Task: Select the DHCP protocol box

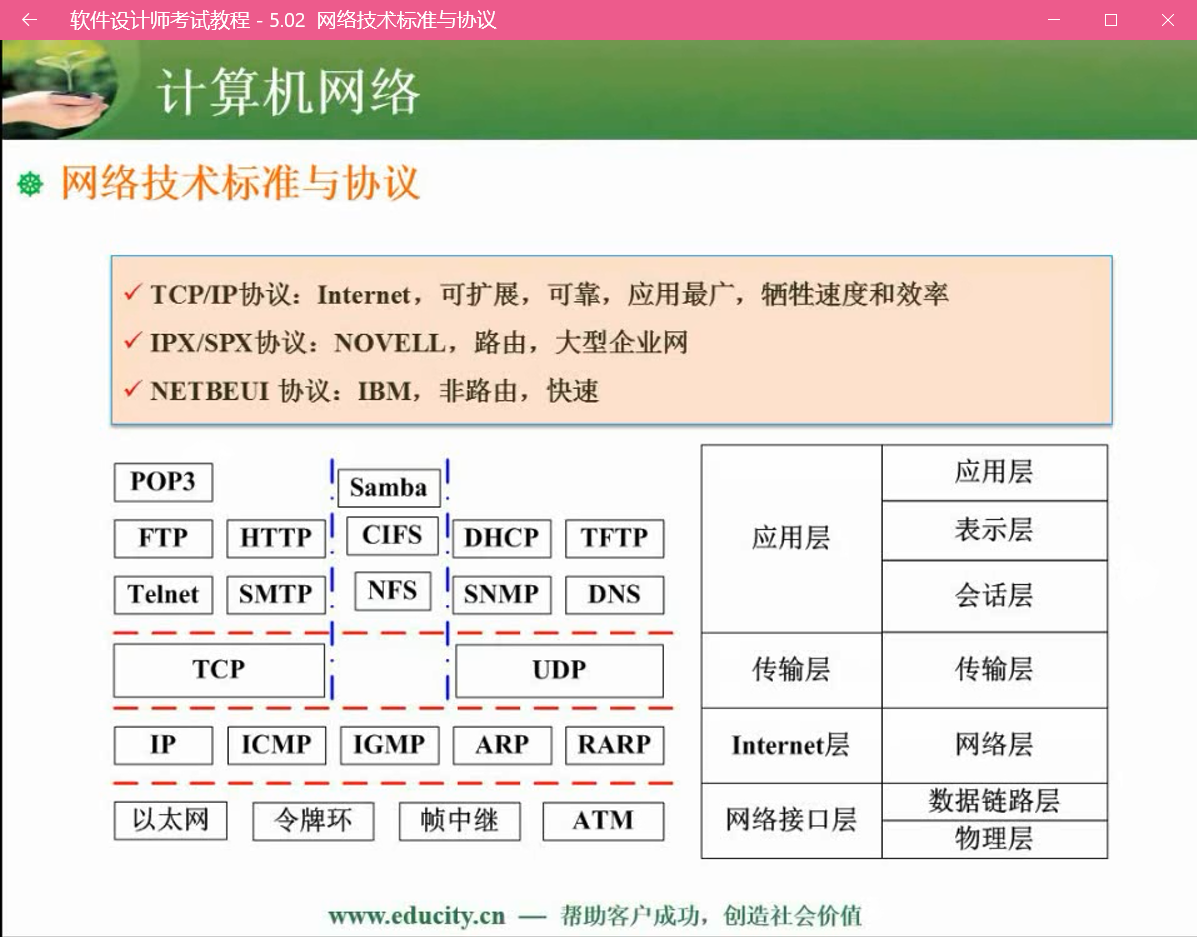Action: point(501,538)
